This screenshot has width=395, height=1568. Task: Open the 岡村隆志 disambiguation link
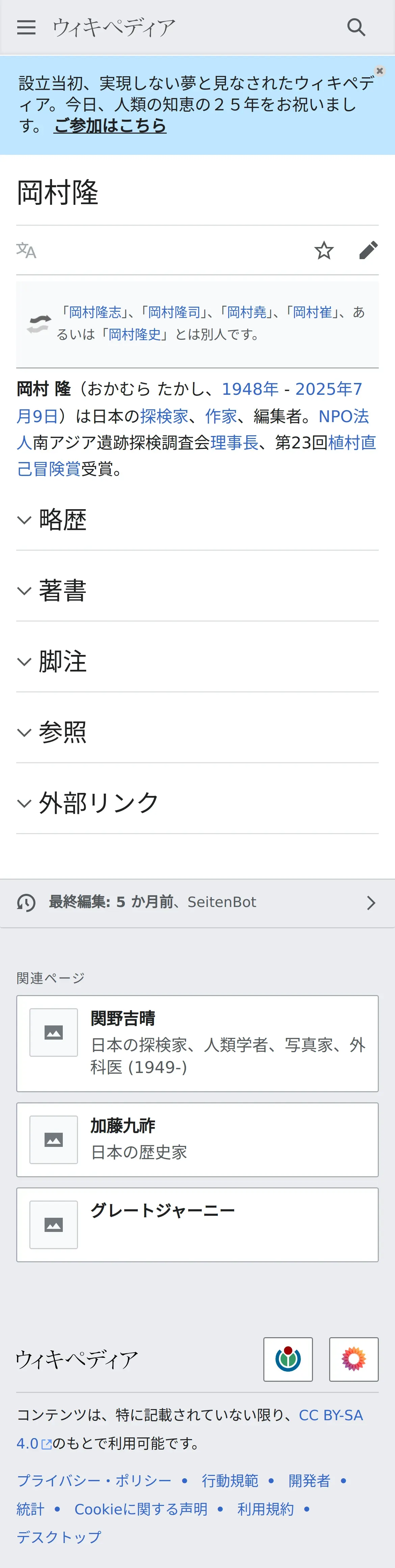click(x=95, y=312)
